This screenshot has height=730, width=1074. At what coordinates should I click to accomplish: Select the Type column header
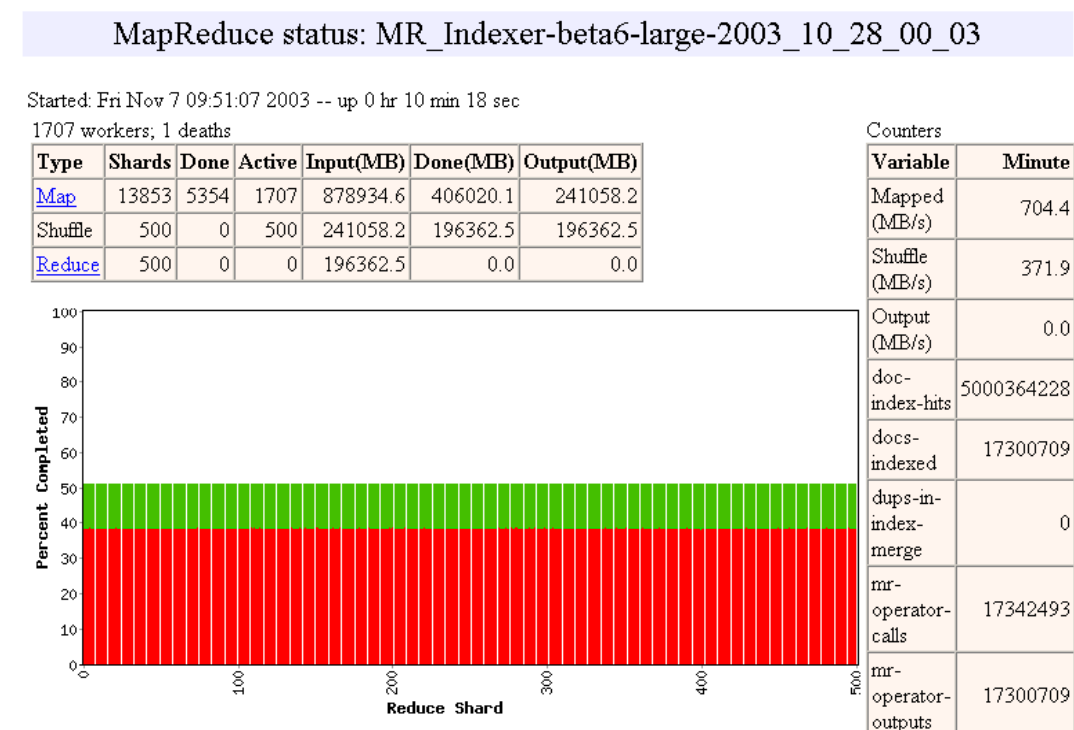(60, 162)
